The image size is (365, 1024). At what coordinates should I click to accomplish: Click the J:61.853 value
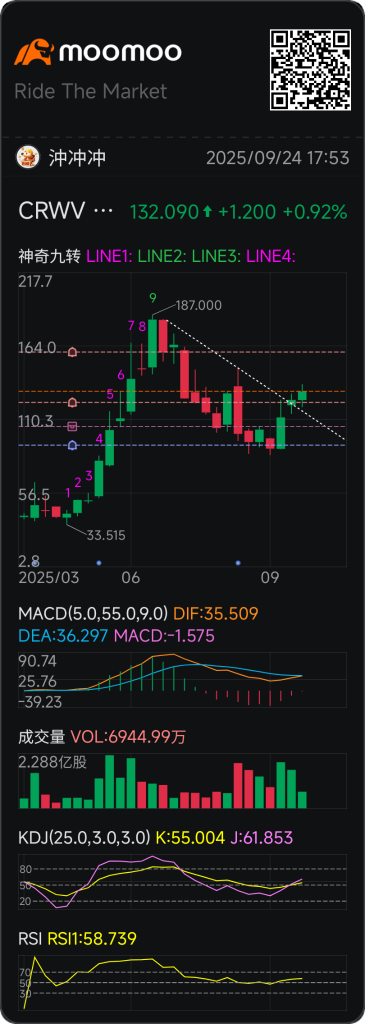(x=261, y=837)
